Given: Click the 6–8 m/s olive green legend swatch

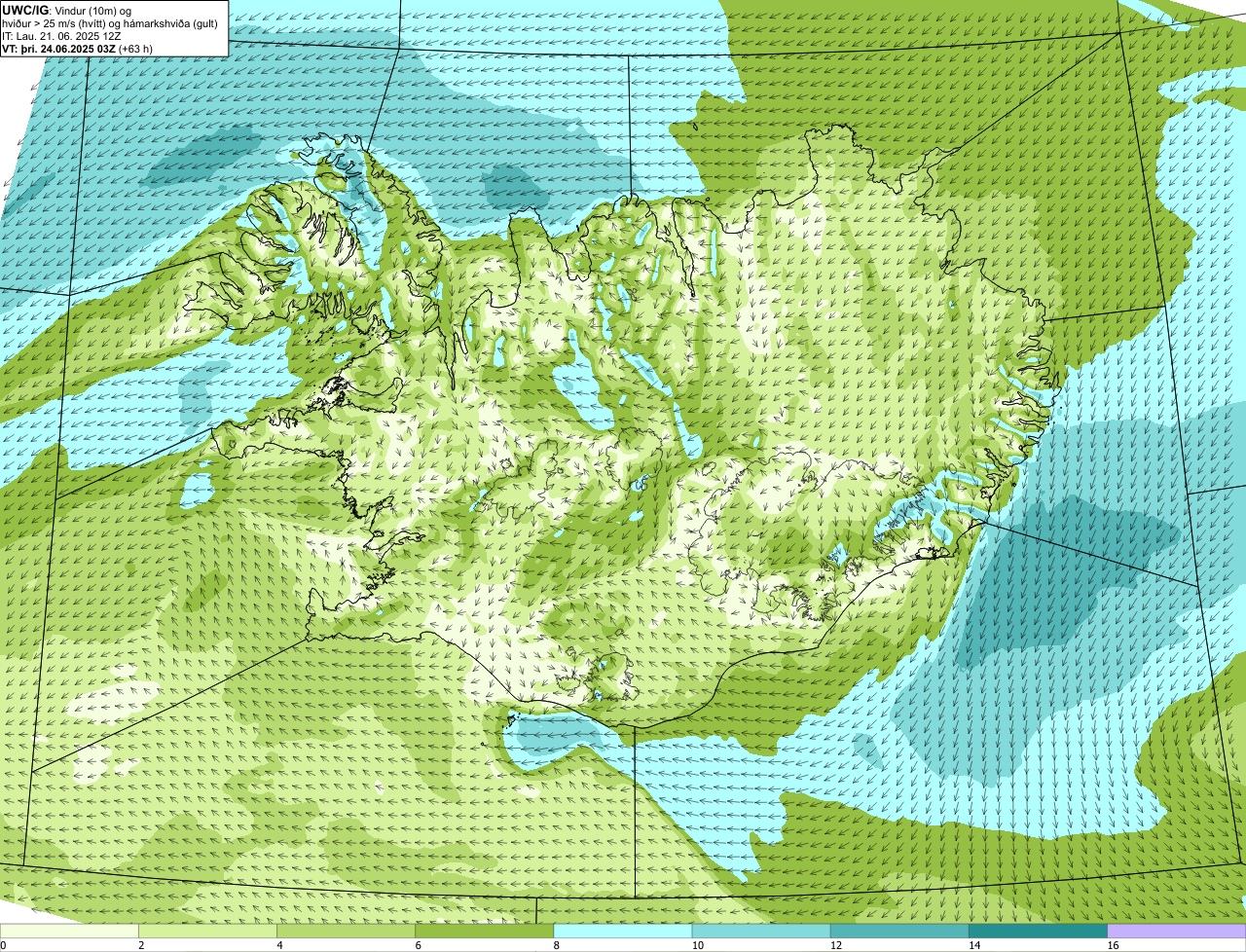Looking at the screenshot, I should click(x=485, y=932).
